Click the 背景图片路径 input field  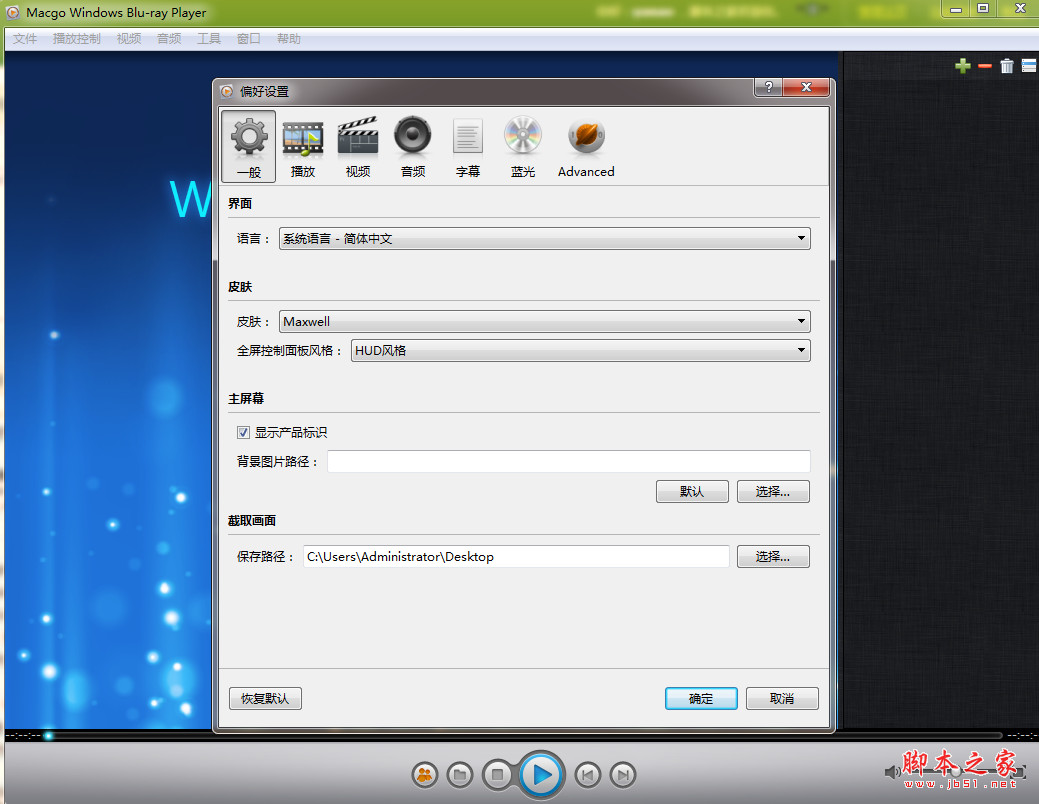point(569,461)
